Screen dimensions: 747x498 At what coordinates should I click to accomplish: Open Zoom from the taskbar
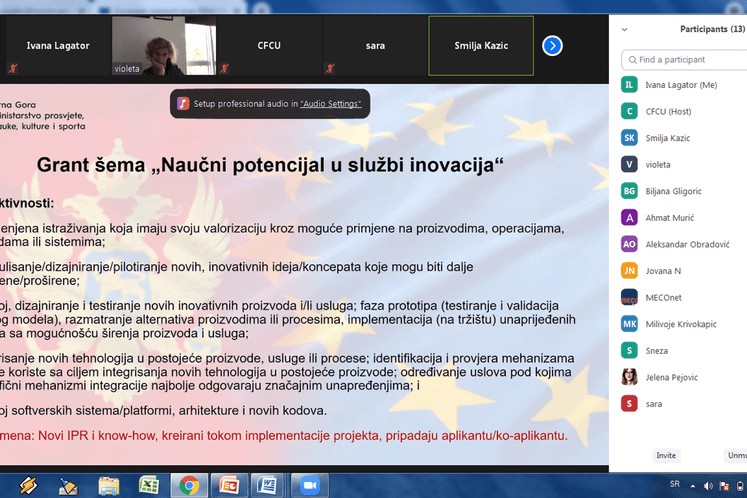tap(310, 486)
